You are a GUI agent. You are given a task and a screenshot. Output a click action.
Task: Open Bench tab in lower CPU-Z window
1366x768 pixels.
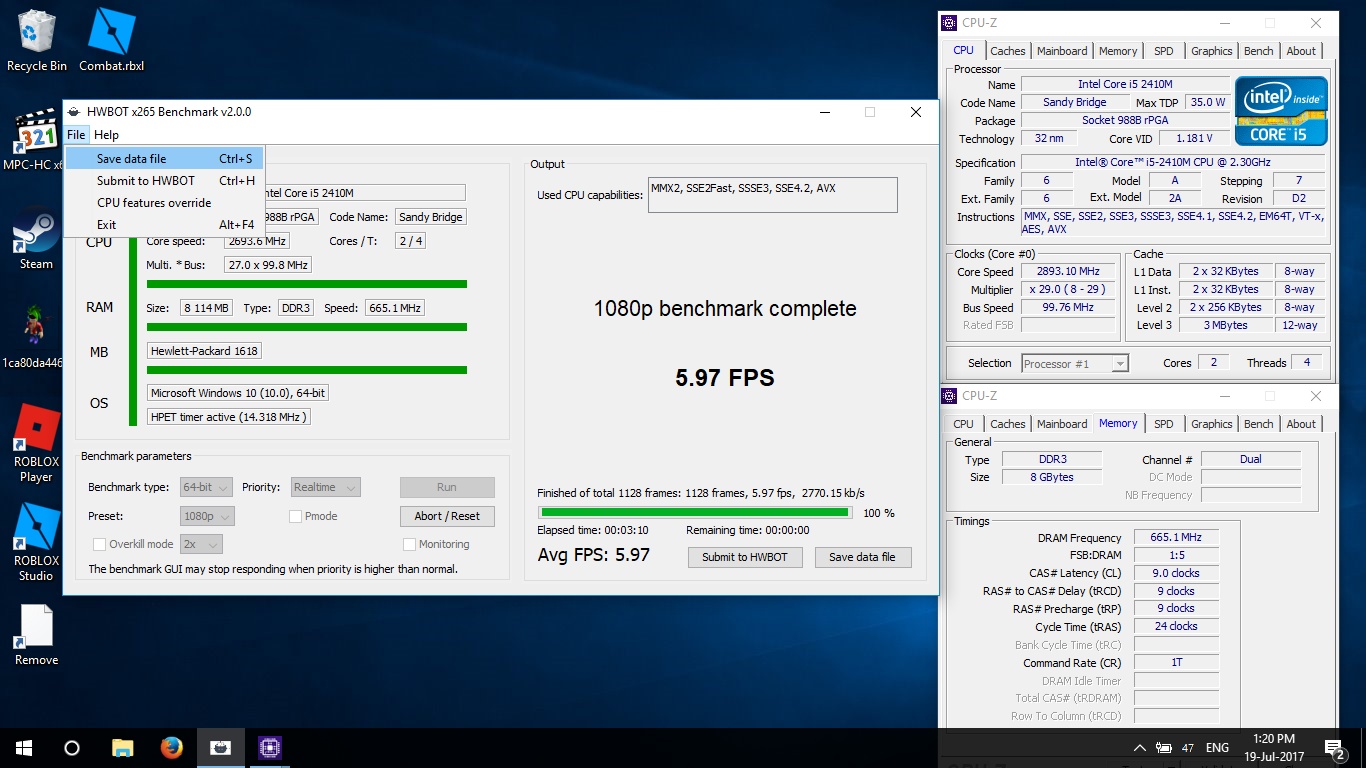(x=1259, y=424)
